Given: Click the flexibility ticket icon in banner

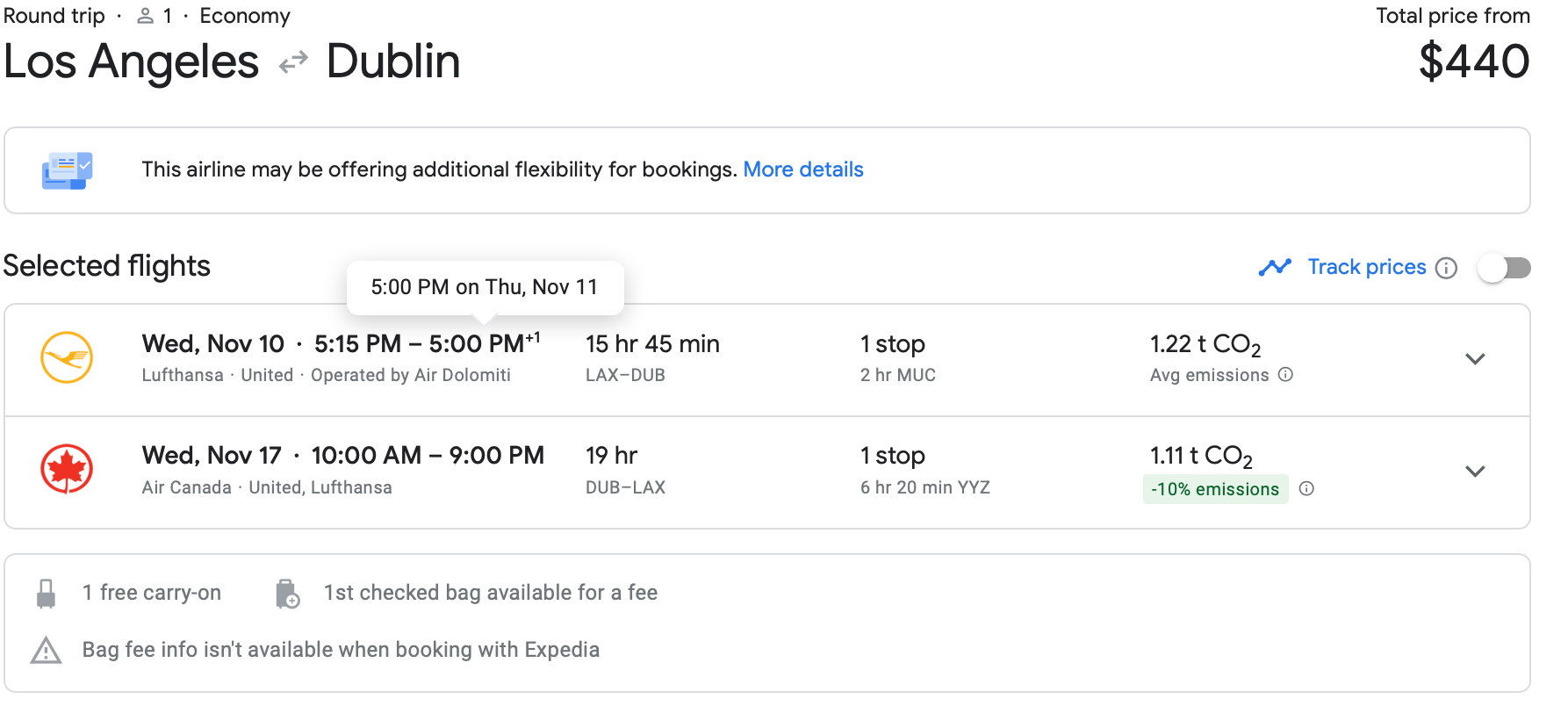Looking at the screenshot, I should click(67, 169).
